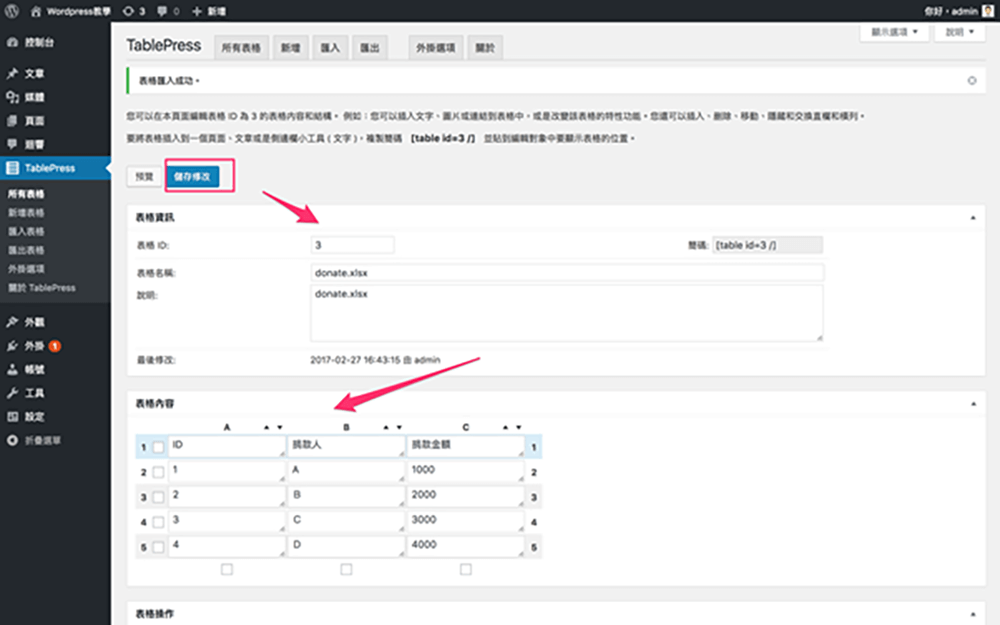Sort column A ascending with up arrow
The width and height of the screenshot is (1000, 625).
point(267,427)
